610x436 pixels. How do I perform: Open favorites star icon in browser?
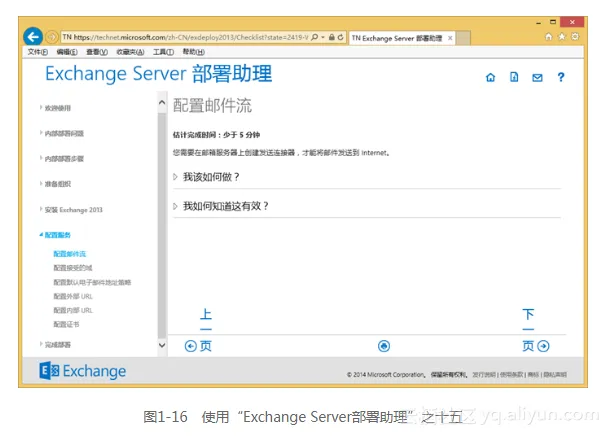coord(562,37)
